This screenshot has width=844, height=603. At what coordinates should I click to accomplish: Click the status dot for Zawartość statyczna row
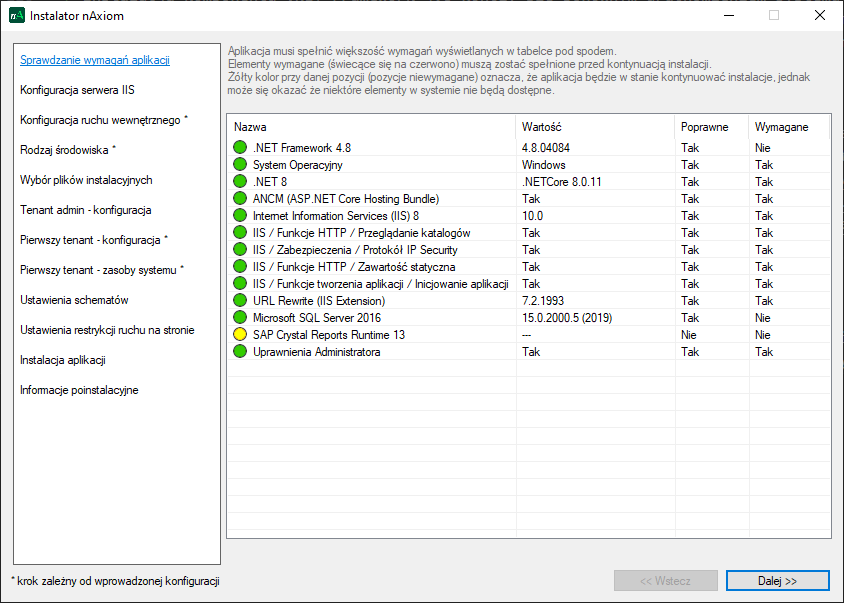(240, 267)
